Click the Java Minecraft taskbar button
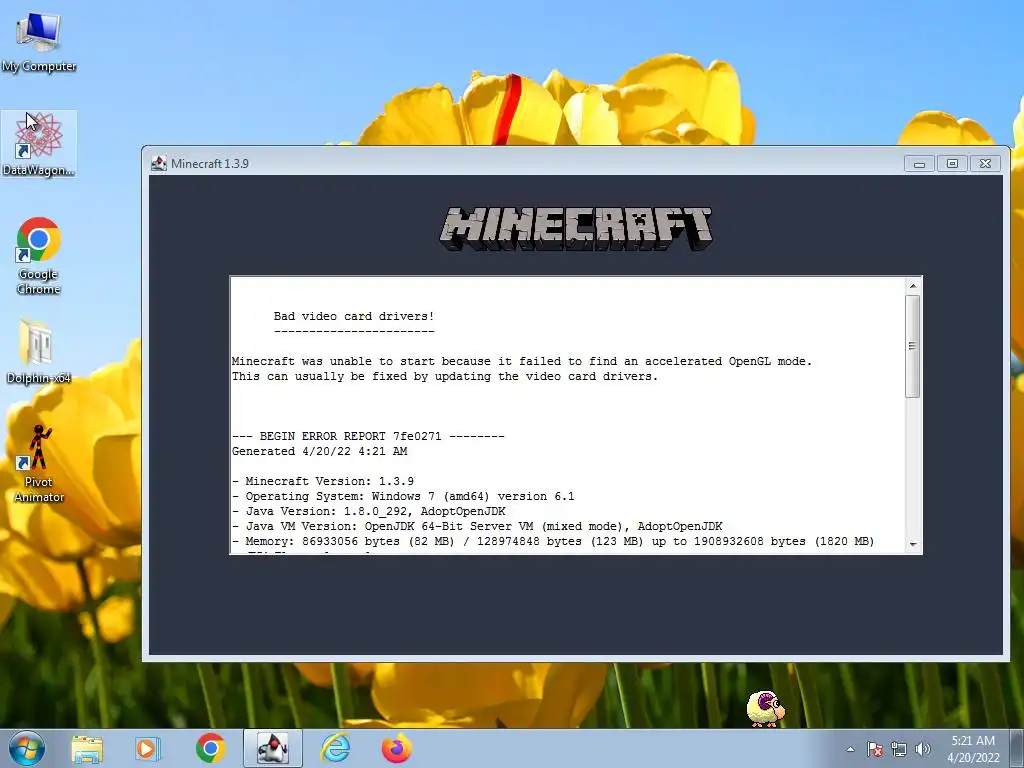Screen dimensions: 1024x768 click(272, 748)
